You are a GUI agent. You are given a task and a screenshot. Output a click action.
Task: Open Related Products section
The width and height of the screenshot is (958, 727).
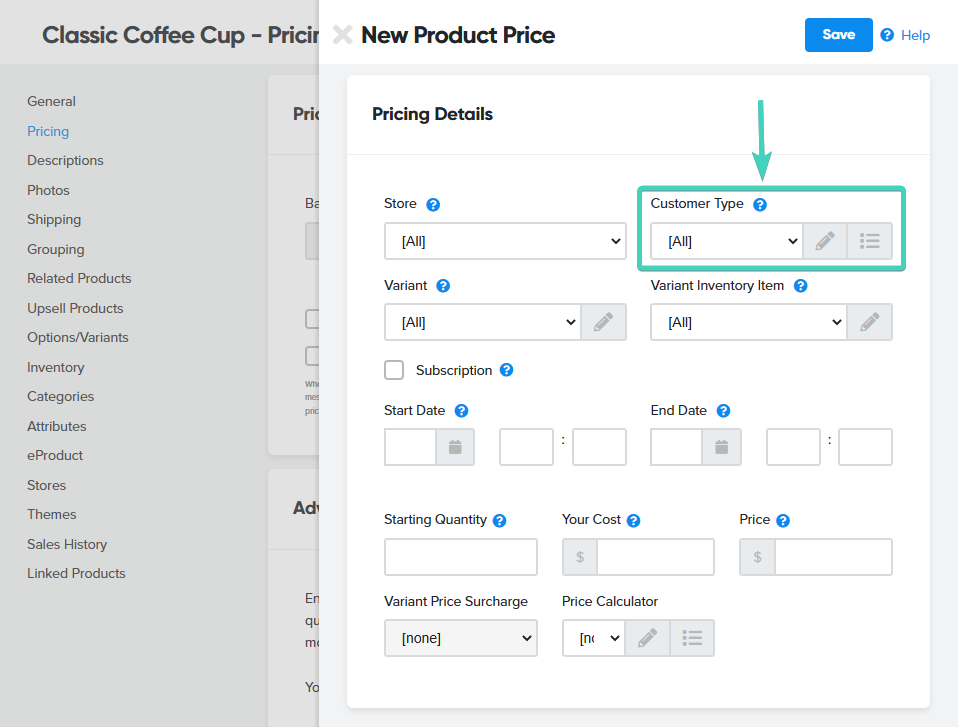click(x=79, y=279)
